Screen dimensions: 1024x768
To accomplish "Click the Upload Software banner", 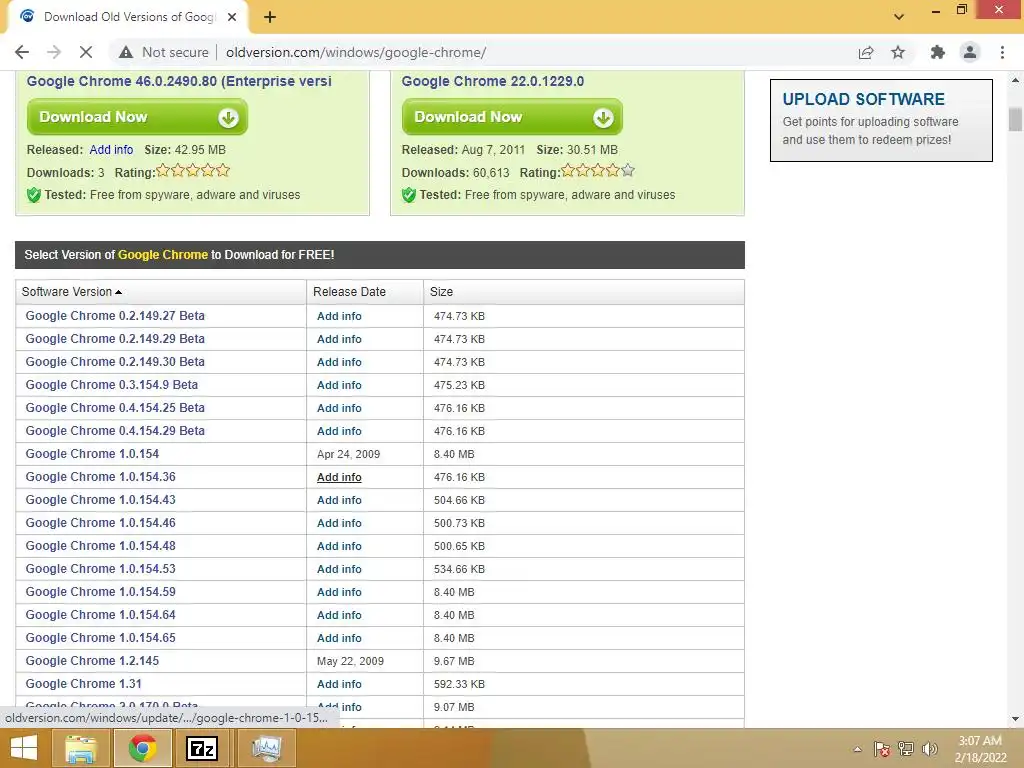I will (x=881, y=120).
